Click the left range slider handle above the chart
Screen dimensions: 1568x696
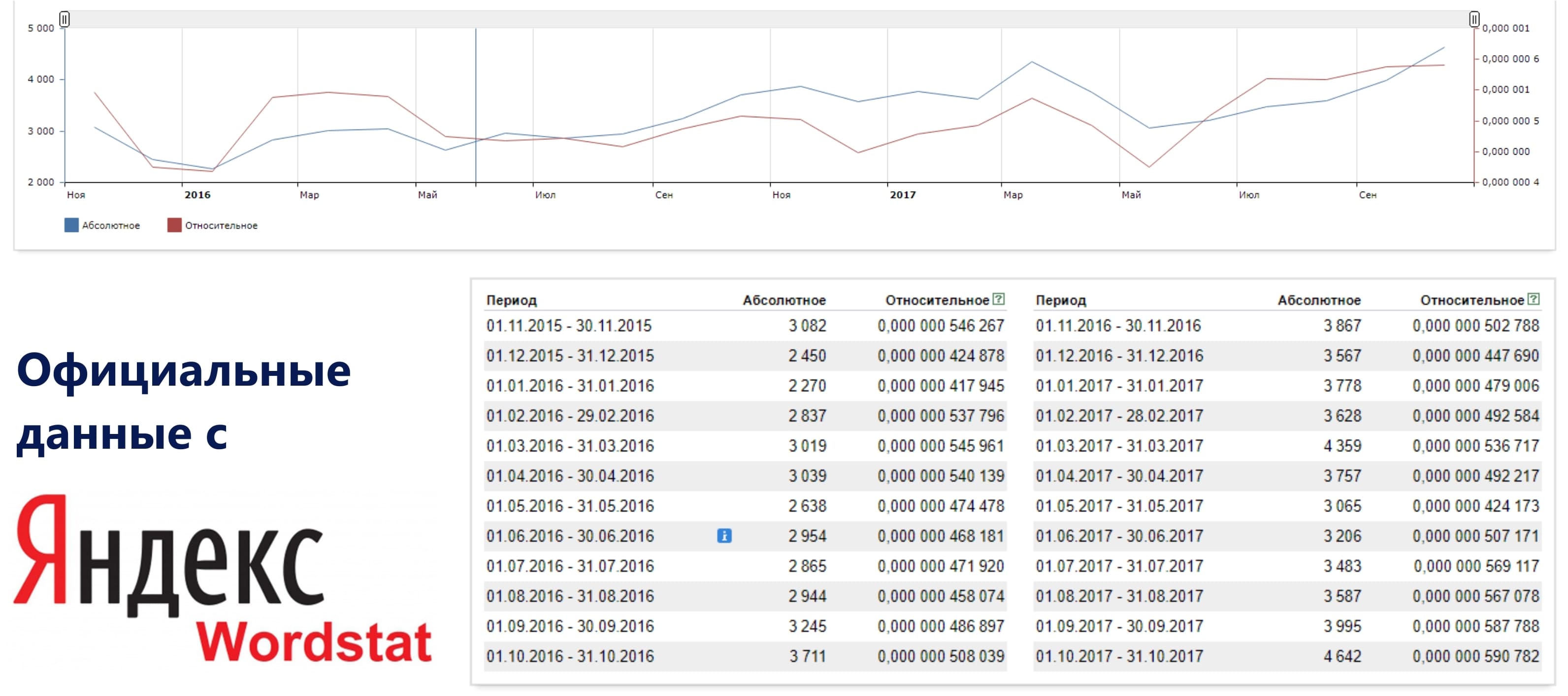coord(65,20)
